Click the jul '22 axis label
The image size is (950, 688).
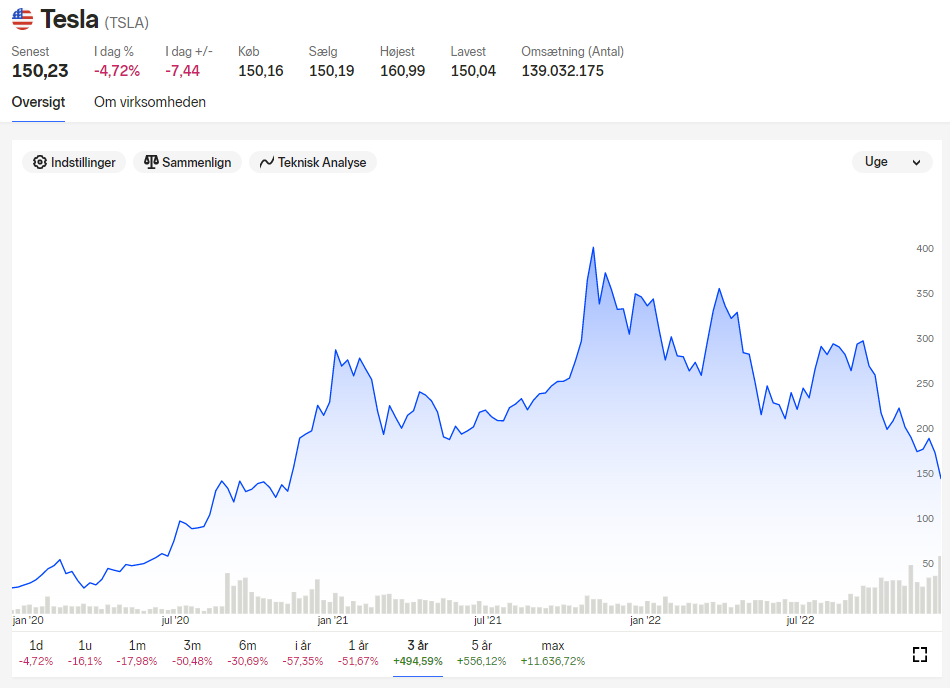coord(800,620)
